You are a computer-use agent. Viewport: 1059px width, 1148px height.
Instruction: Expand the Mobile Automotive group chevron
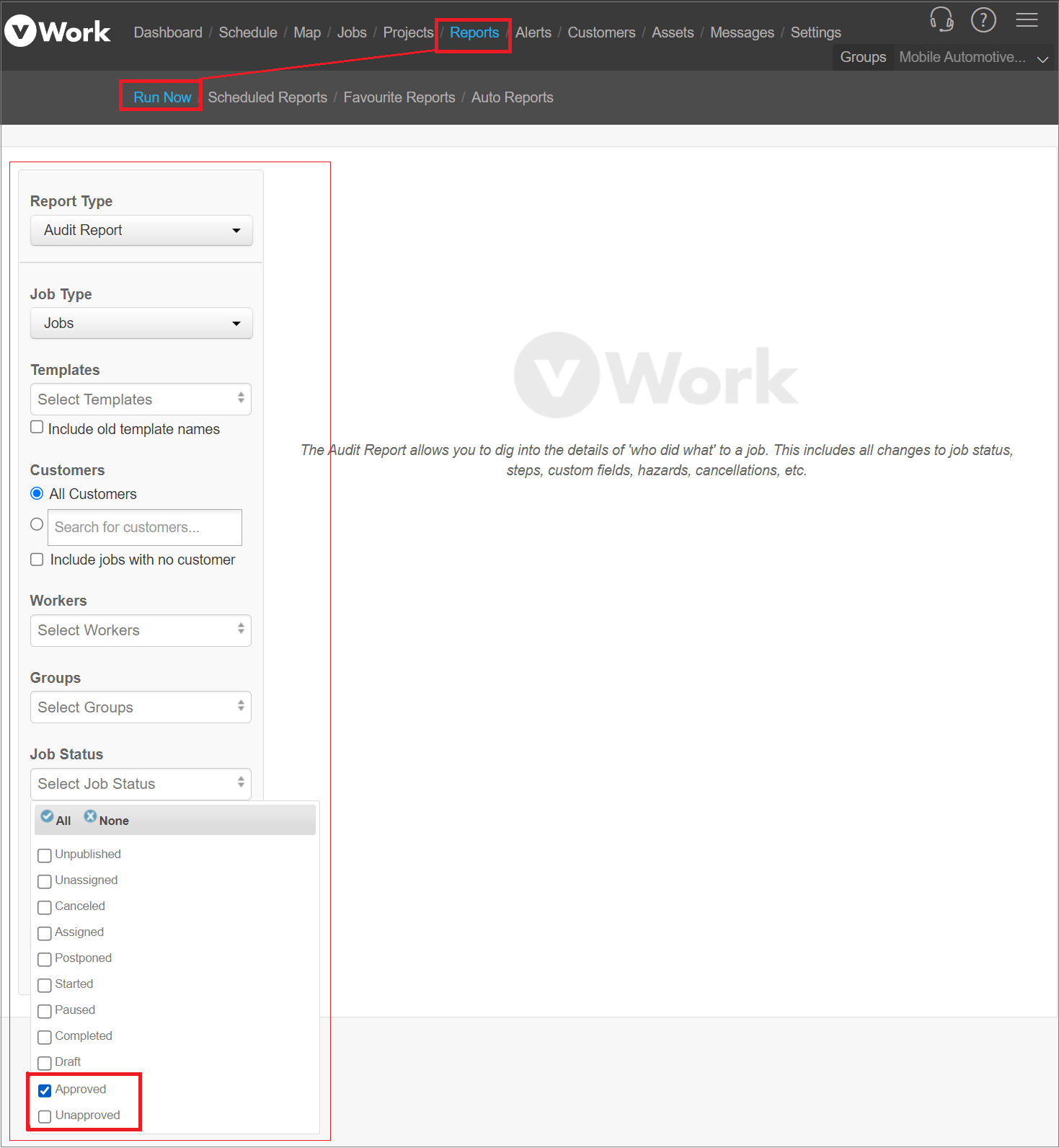pyautogui.click(x=1042, y=59)
